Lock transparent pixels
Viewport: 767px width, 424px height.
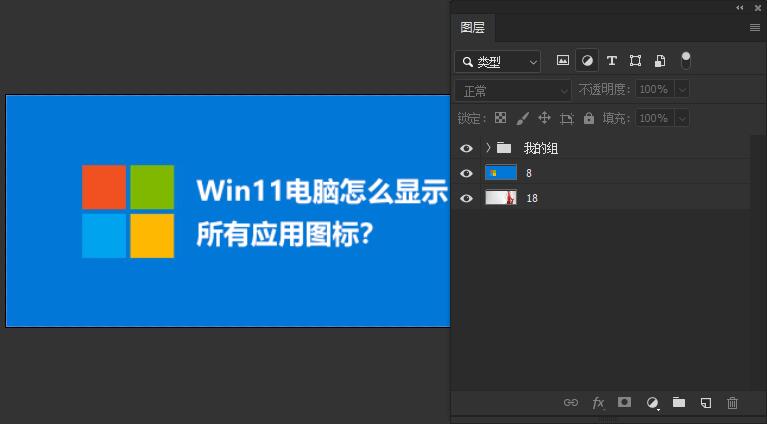500,118
